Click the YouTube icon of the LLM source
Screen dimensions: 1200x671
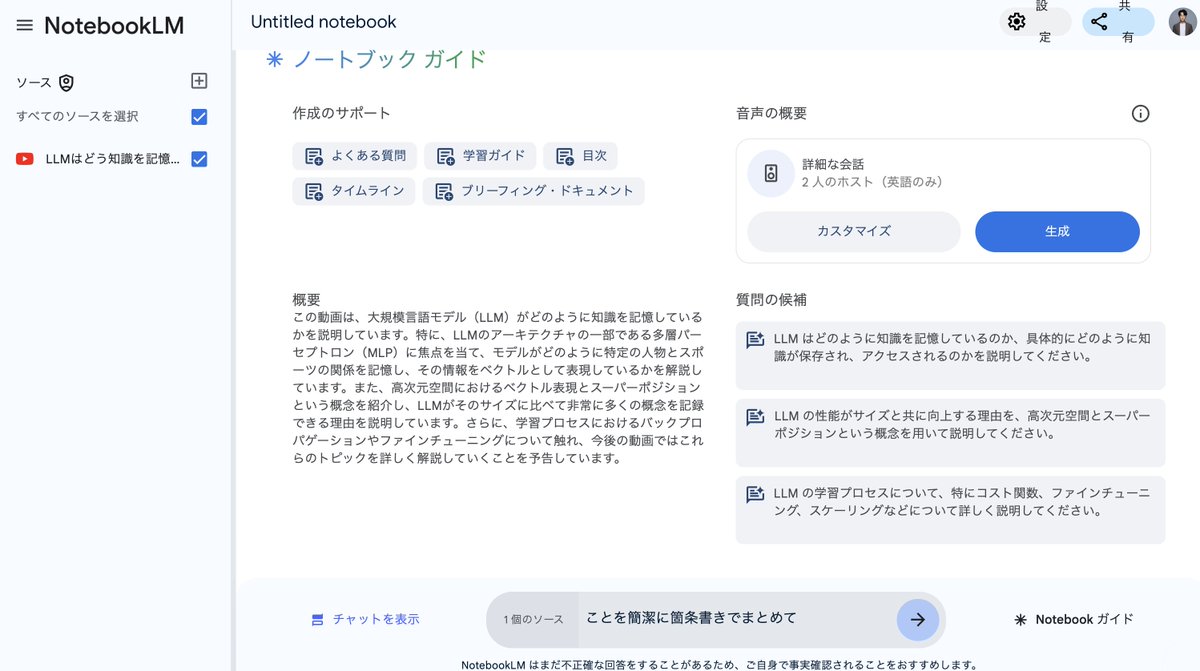[x=25, y=159]
